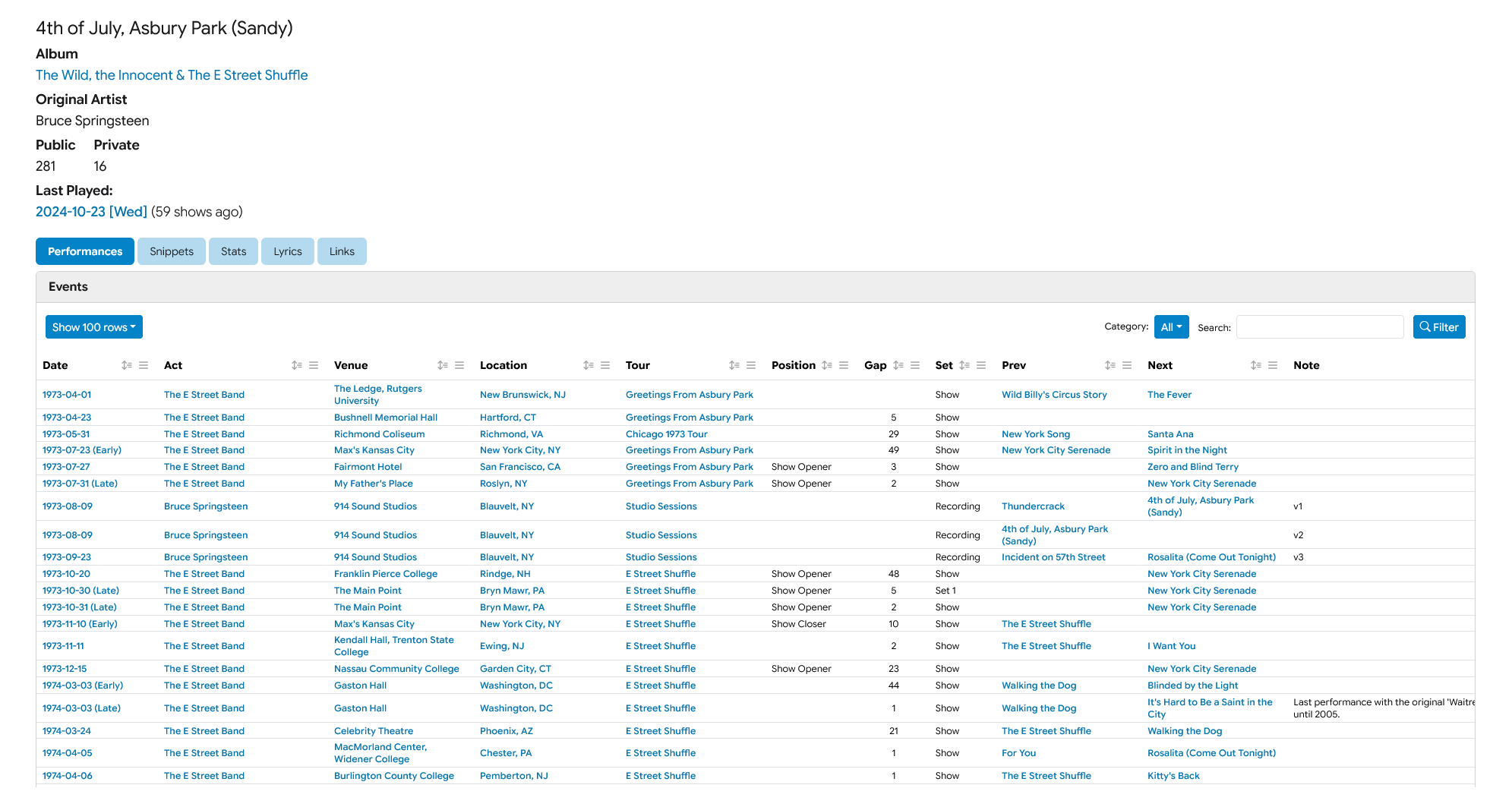Viewport: 1512px width, 807px height.
Task: Click into the Search text field
Action: [x=1320, y=327]
